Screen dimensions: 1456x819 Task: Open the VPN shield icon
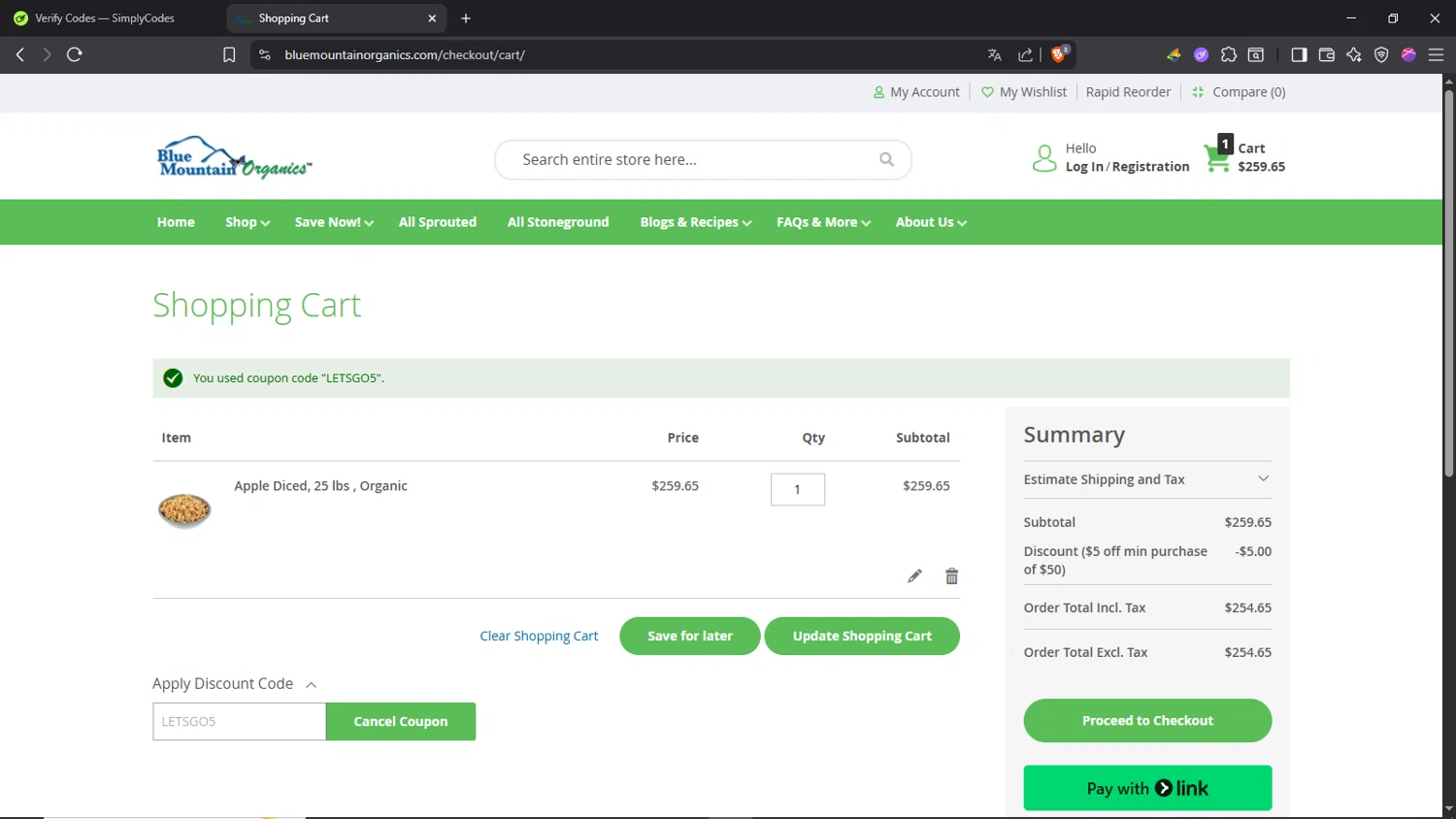click(x=1381, y=55)
